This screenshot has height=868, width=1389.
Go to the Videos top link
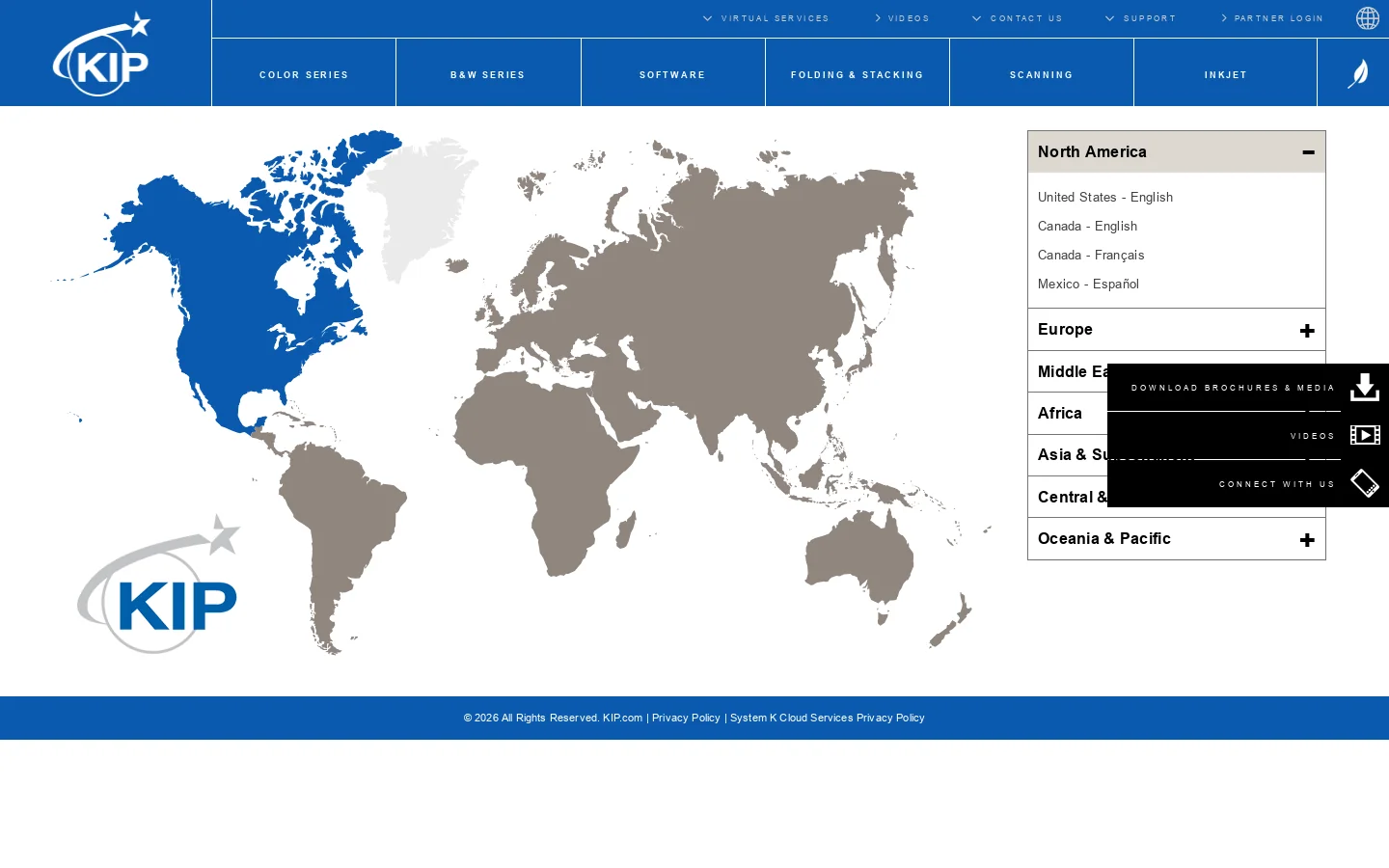[902, 18]
